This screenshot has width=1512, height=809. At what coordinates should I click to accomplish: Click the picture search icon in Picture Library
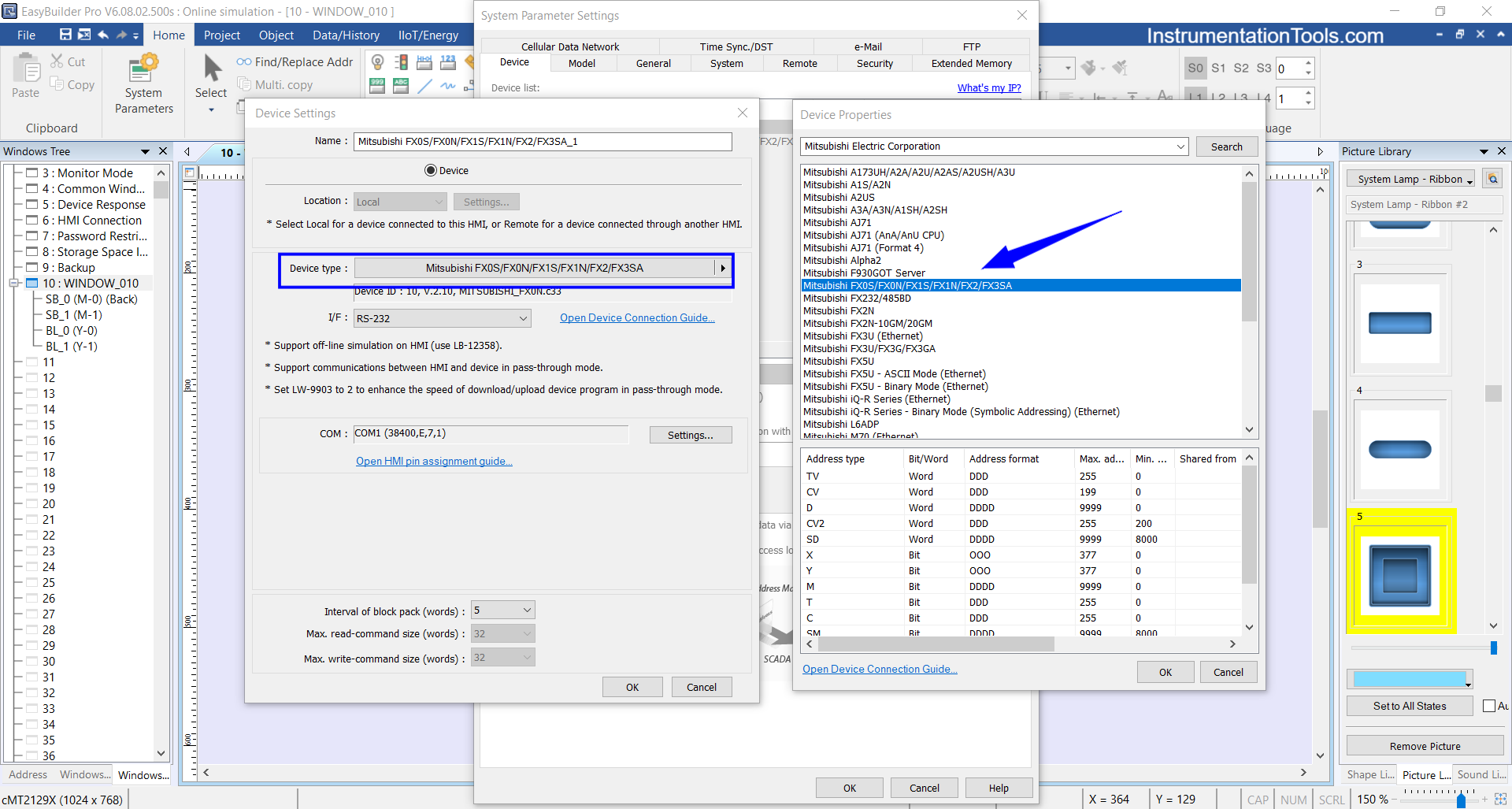point(1492,179)
